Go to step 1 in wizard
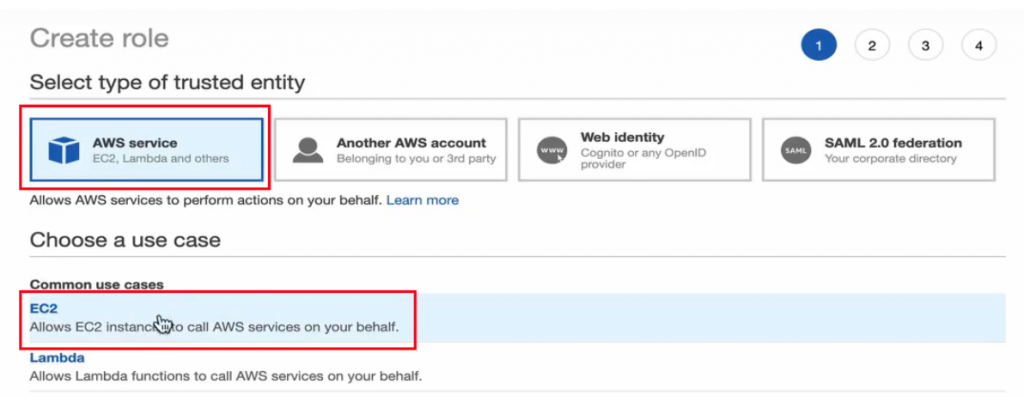Screen dimensions: 1024x414 pos(818,45)
